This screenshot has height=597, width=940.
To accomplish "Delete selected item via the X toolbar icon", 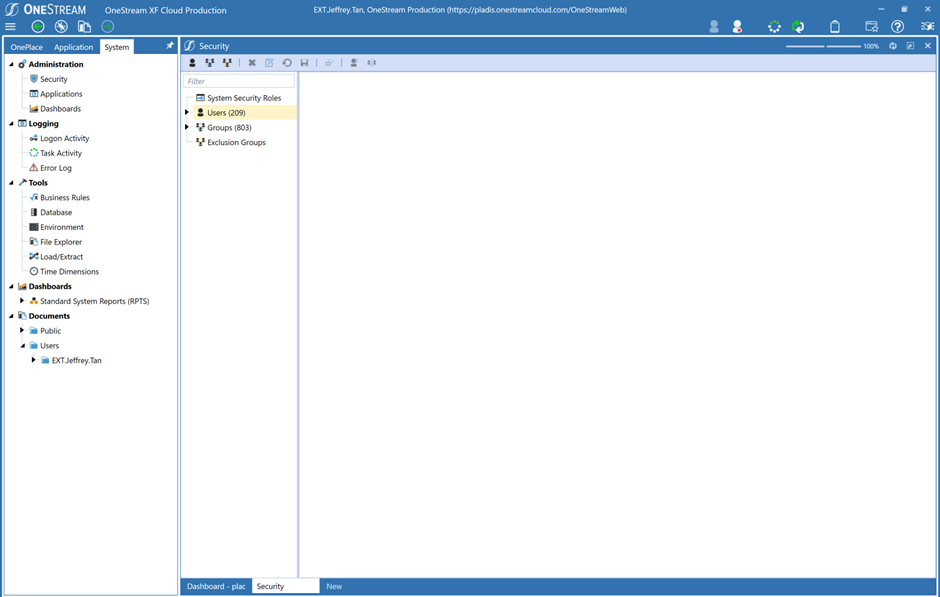I will [x=251, y=62].
